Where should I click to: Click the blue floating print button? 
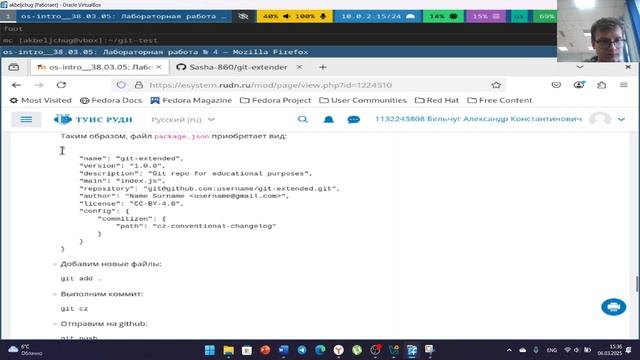[613, 307]
